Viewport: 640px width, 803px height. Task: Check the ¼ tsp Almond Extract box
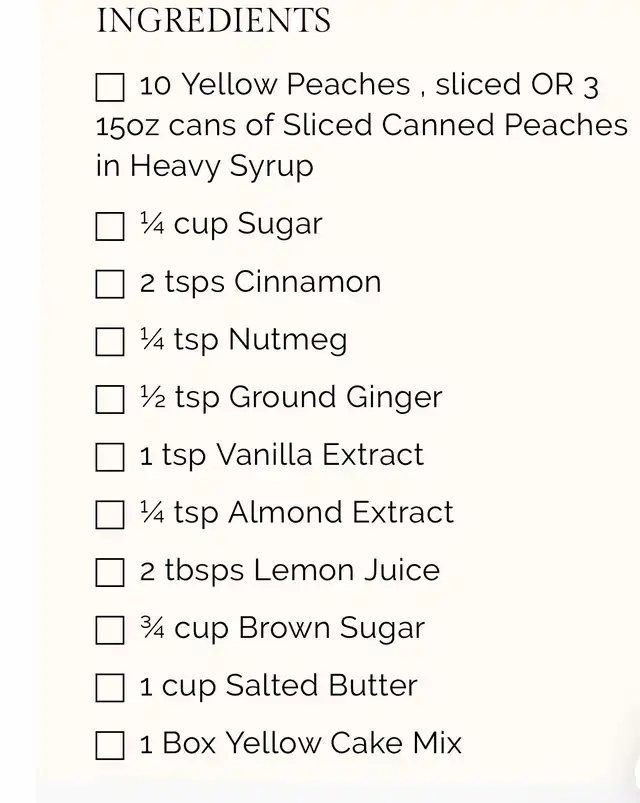[110, 515]
